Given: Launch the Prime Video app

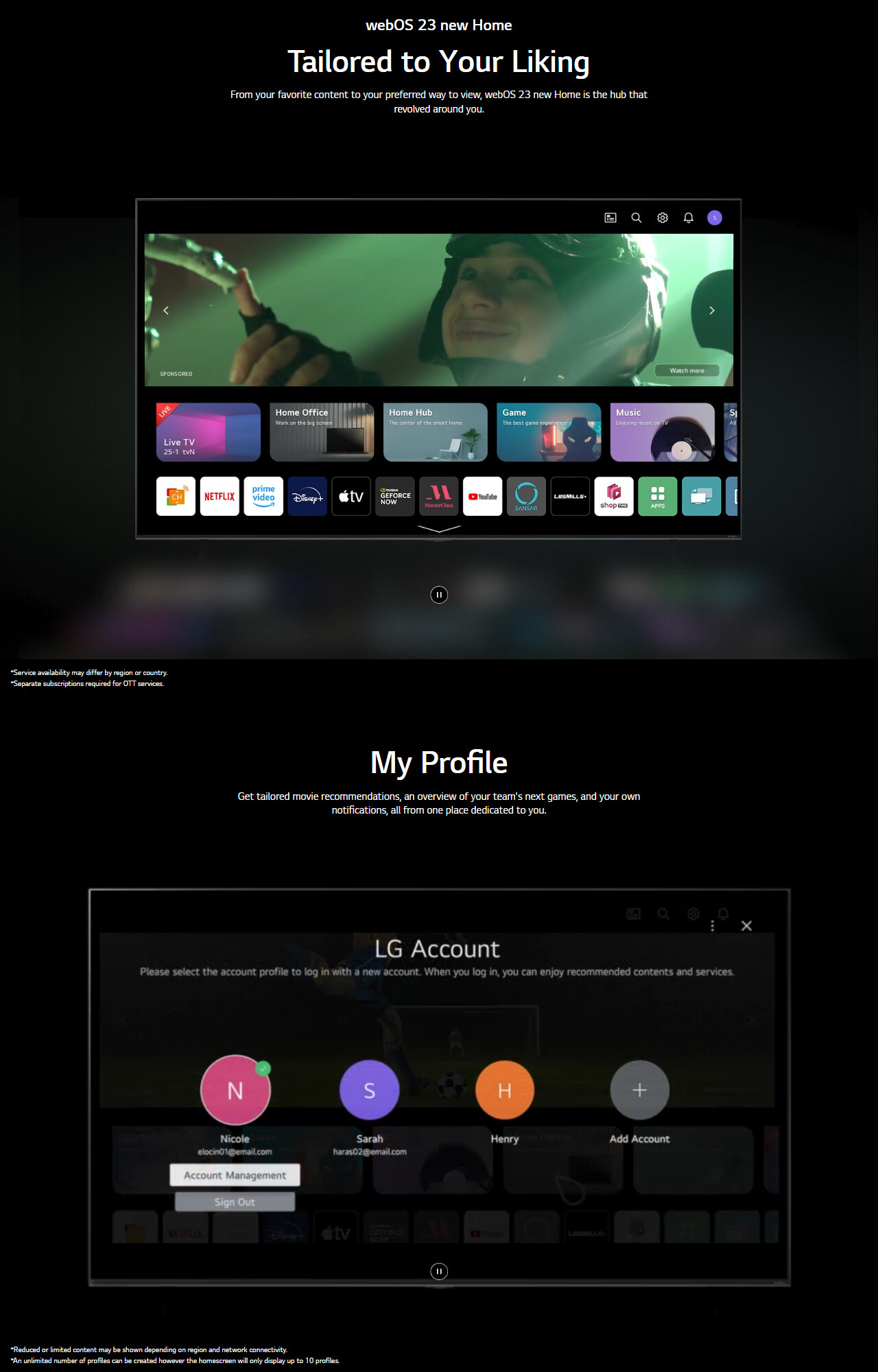Looking at the screenshot, I should pos(263,496).
